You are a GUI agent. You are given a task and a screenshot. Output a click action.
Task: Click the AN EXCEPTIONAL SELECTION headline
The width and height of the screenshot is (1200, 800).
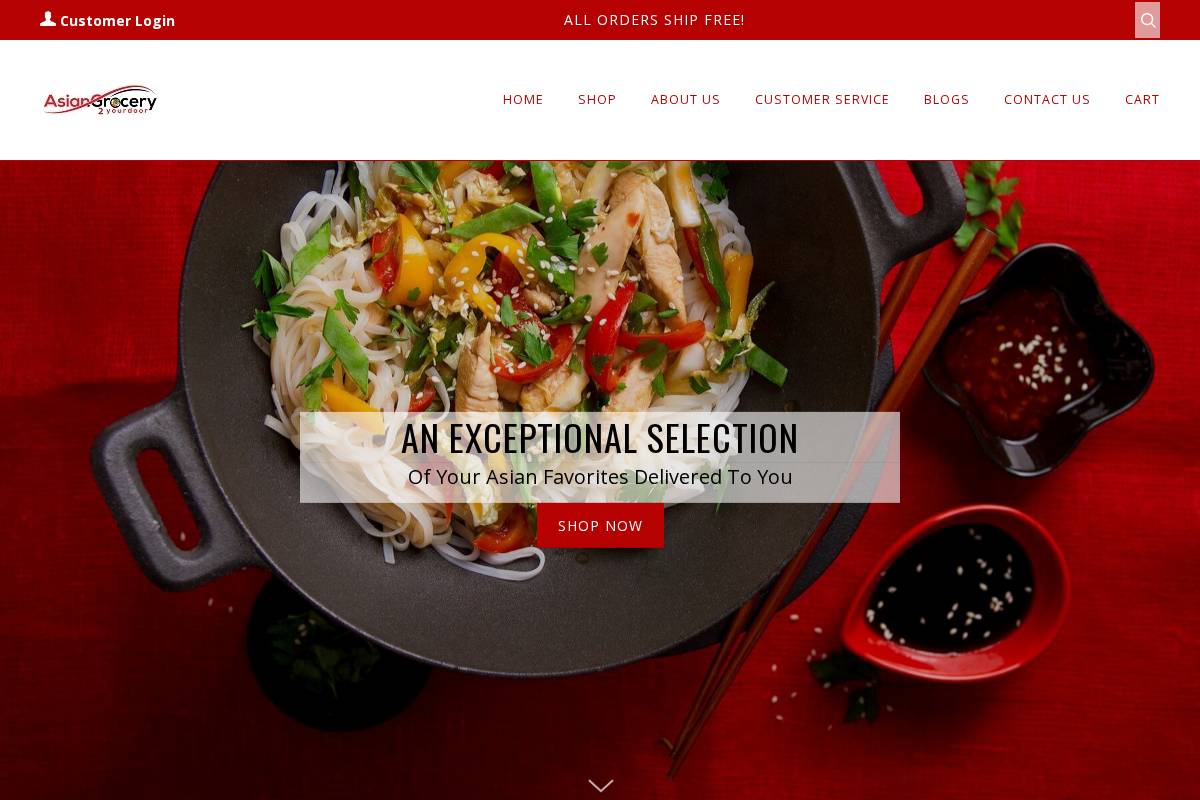click(600, 438)
